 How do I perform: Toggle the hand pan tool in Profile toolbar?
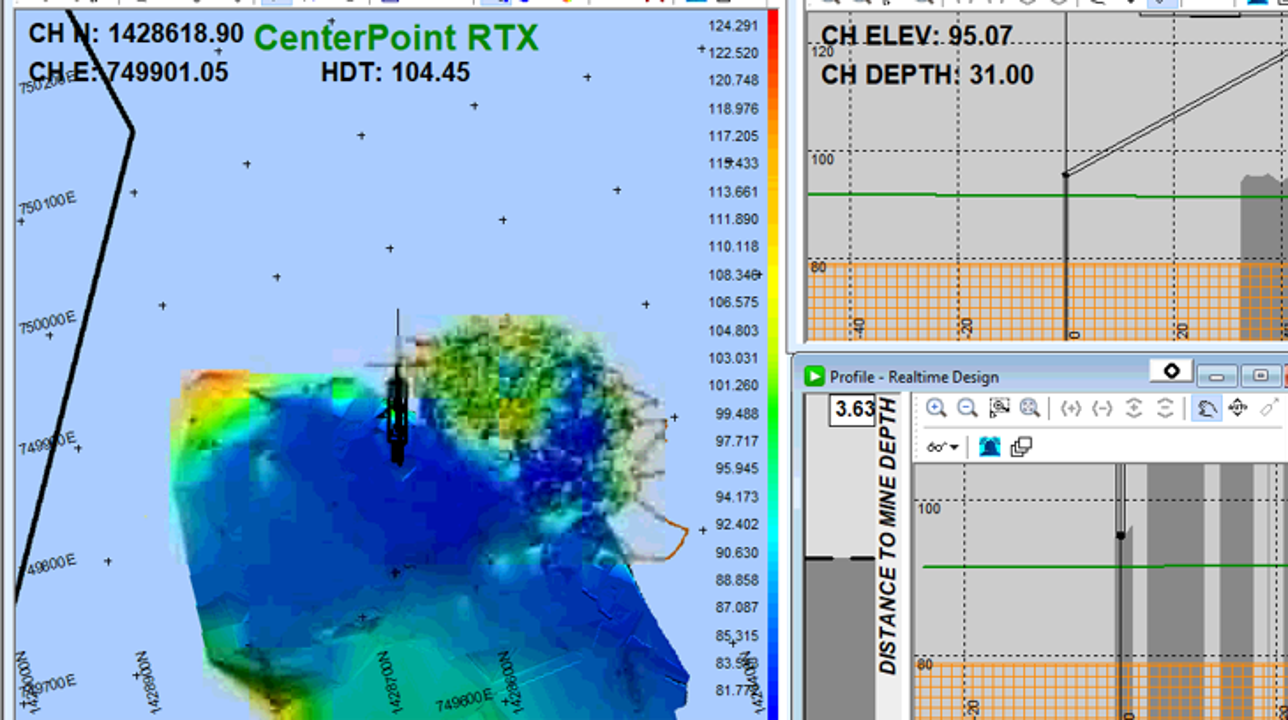[1207, 408]
